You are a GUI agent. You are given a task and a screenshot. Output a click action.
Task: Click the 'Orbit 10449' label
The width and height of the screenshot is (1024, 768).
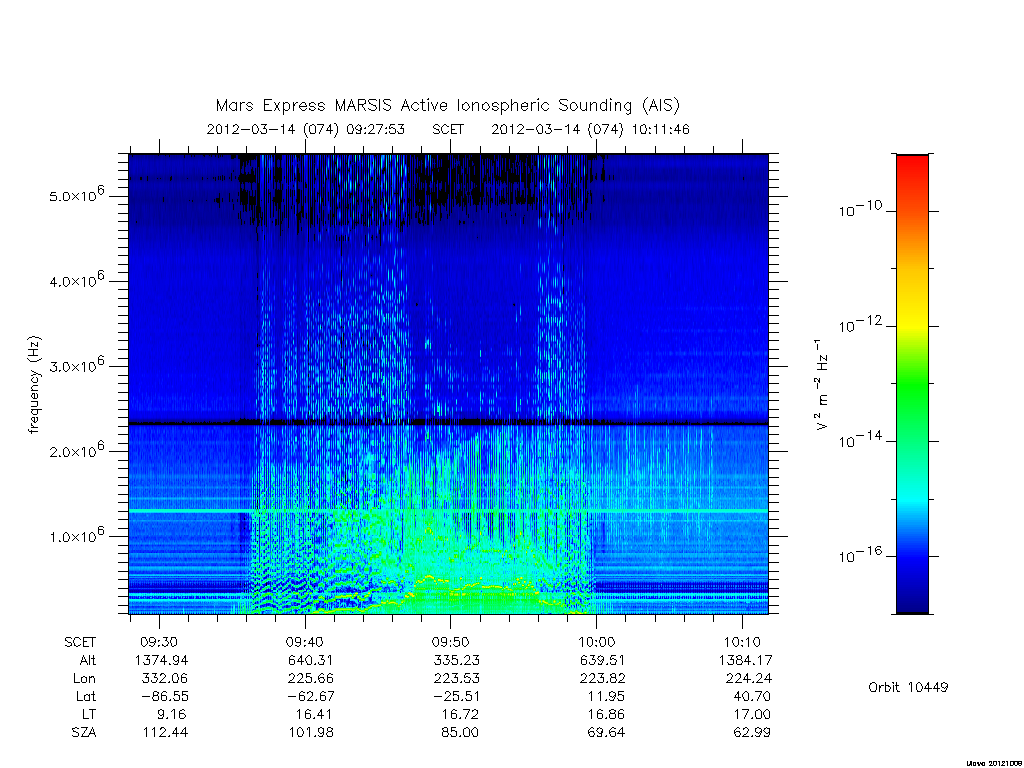(x=908, y=687)
